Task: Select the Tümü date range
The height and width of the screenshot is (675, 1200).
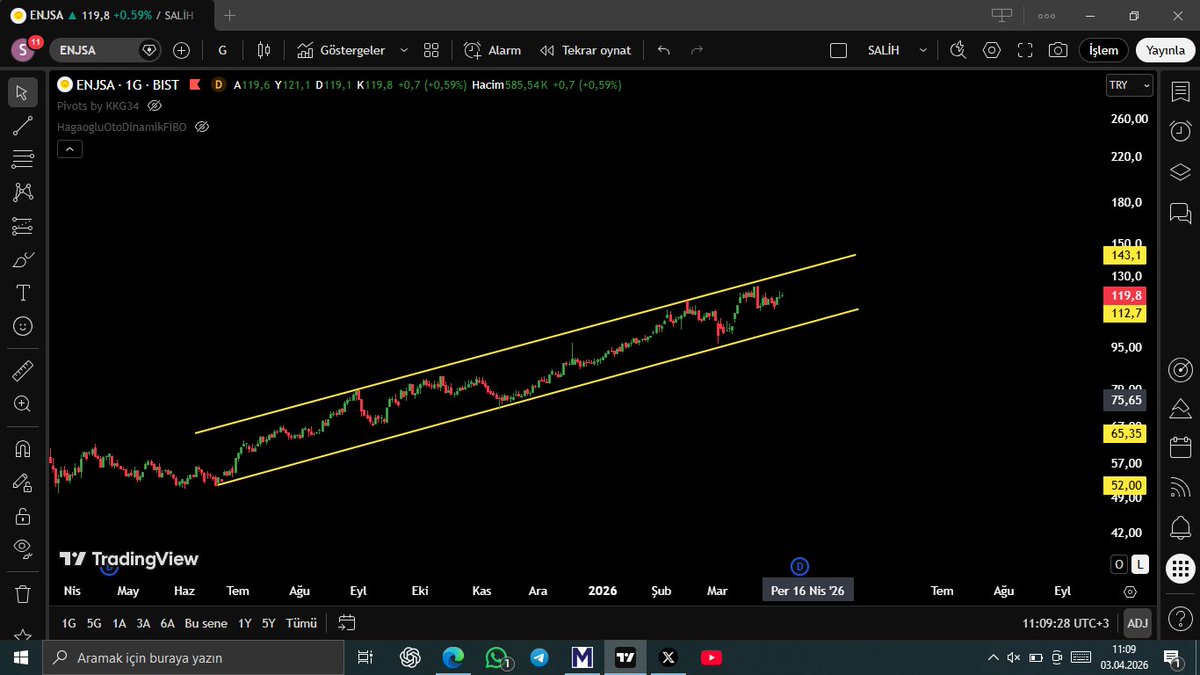Action: 301,623
